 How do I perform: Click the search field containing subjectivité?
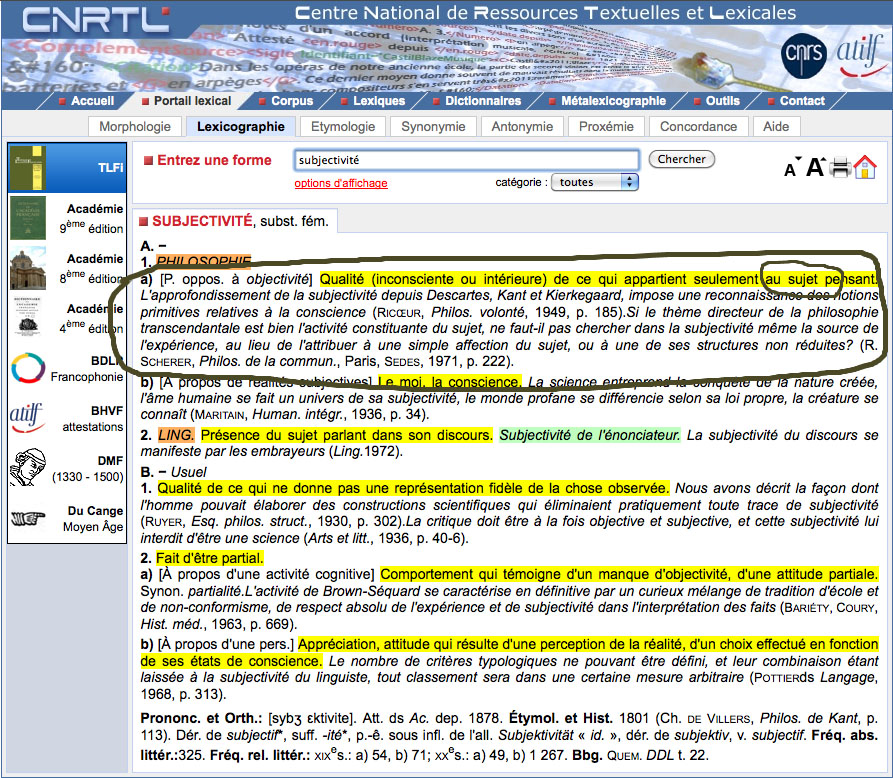(x=466, y=160)
